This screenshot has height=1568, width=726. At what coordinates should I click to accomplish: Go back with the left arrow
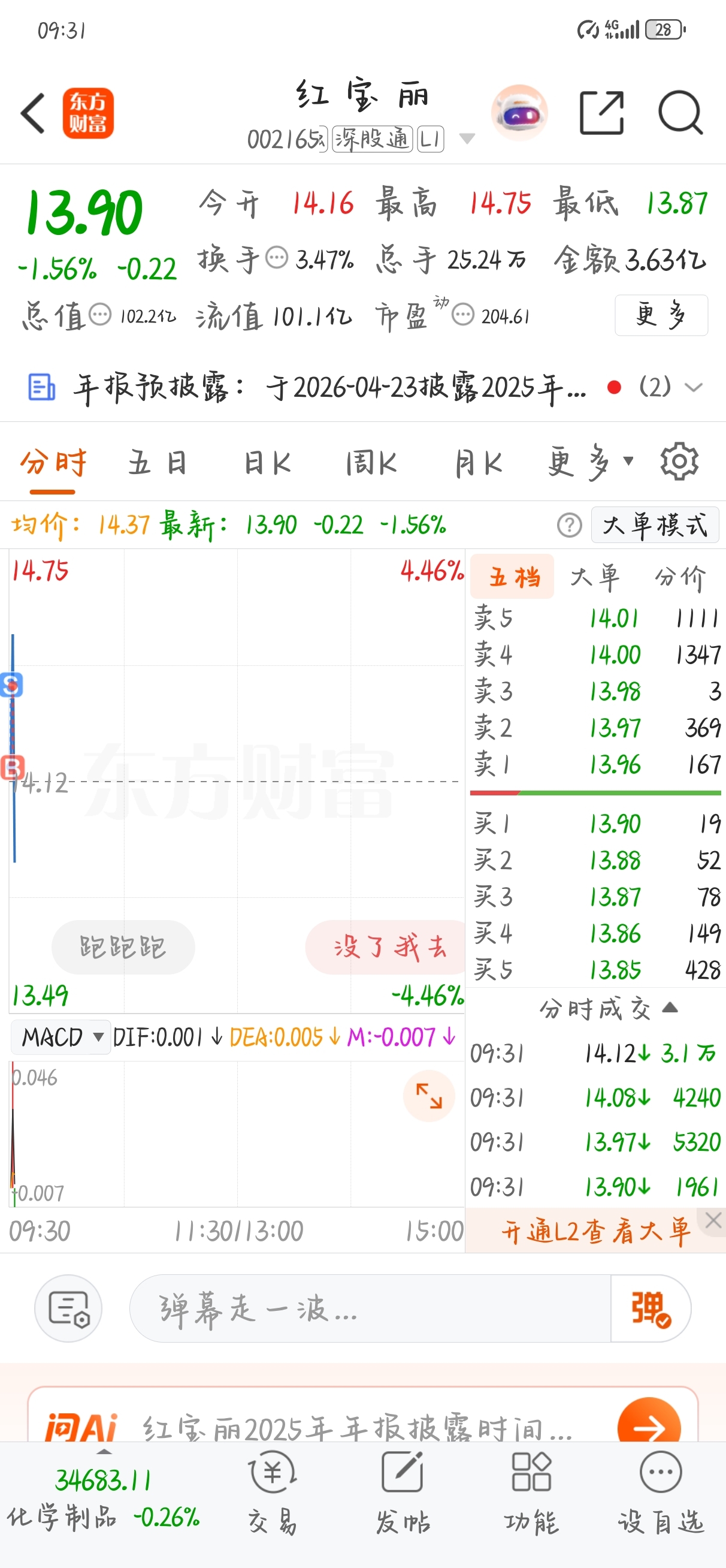33,113
